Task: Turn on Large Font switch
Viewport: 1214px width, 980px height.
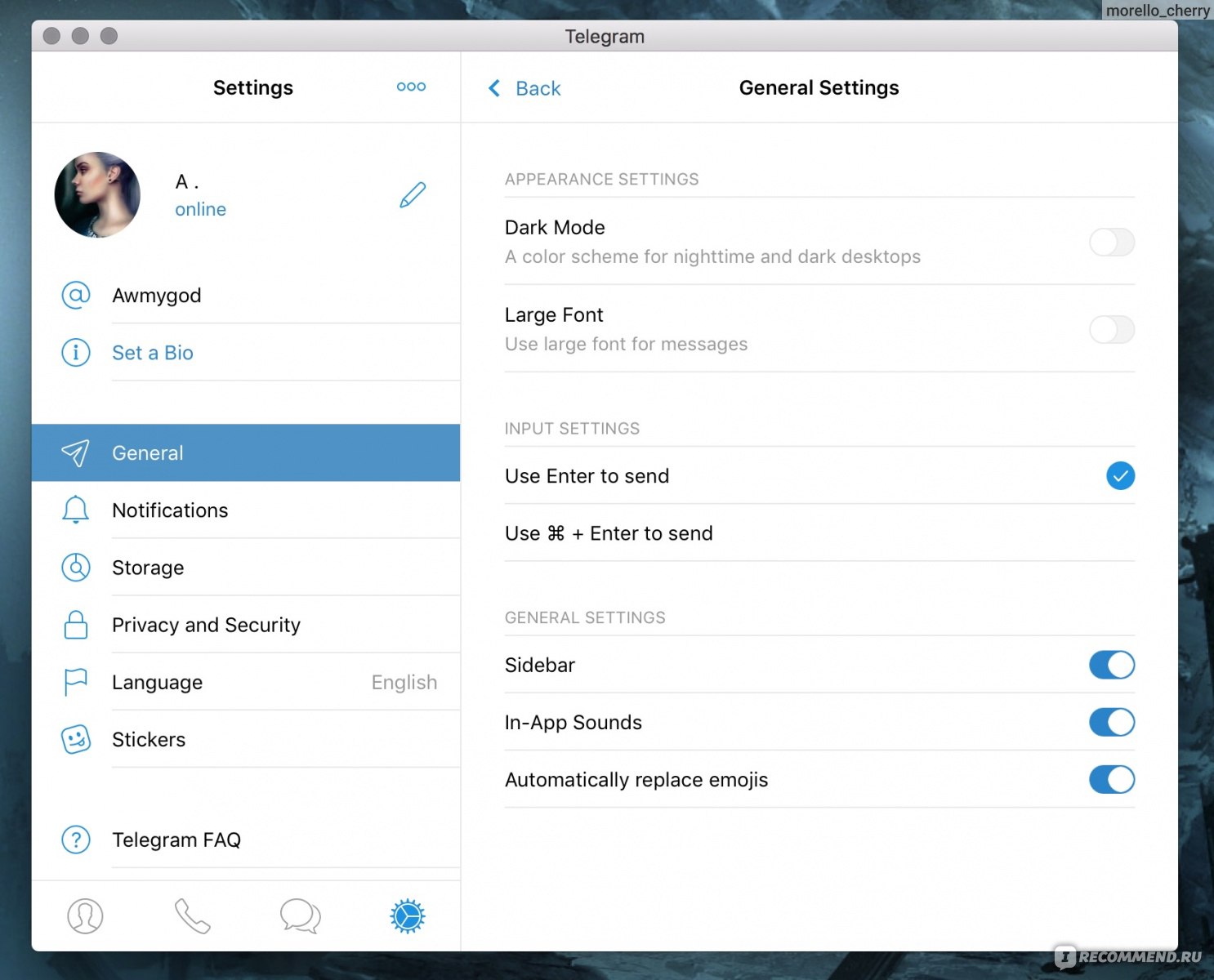Action: 1111,330
